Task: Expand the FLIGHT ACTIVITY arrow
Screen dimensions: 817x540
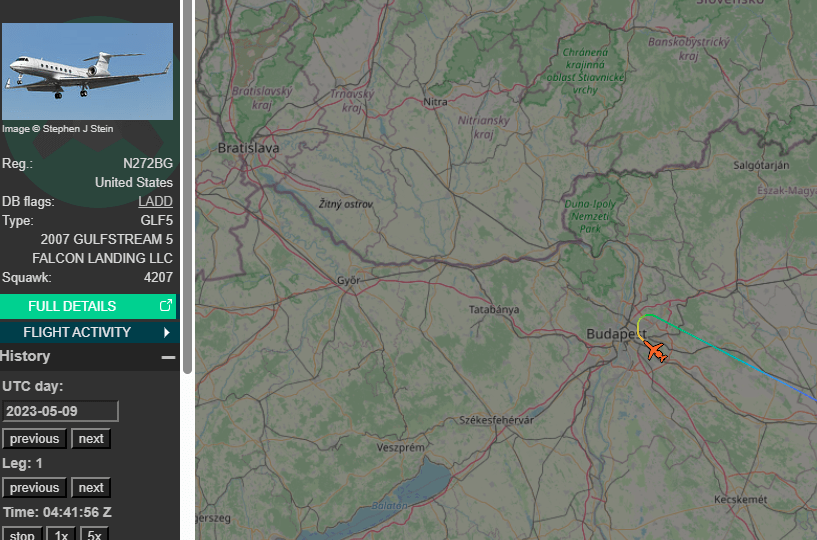Action: click(x=166, y=332)
